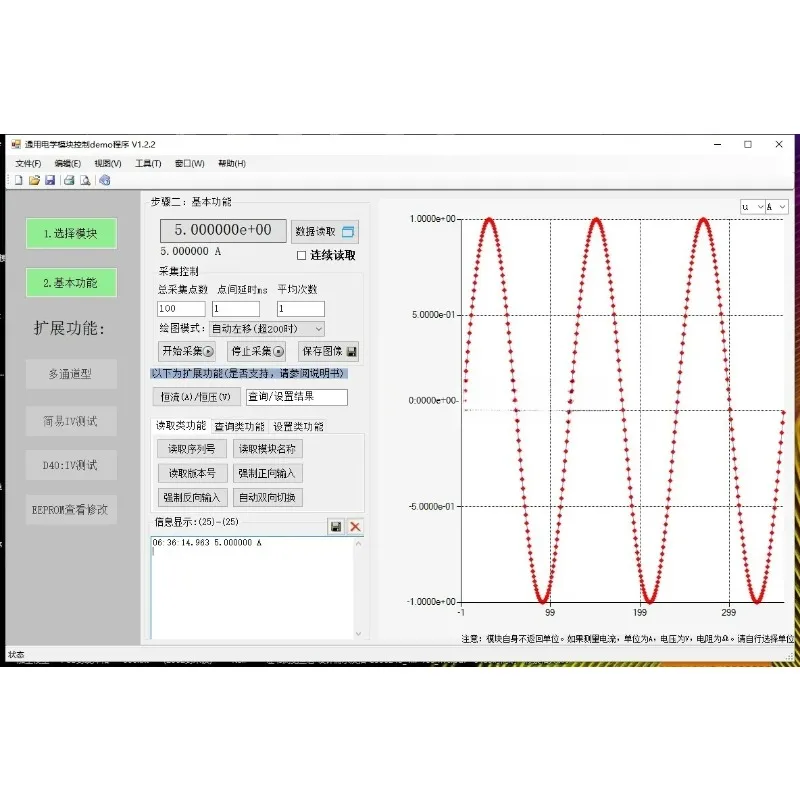Click the 状态 status bar text
The image size is (800, 800).
(16, 654)
